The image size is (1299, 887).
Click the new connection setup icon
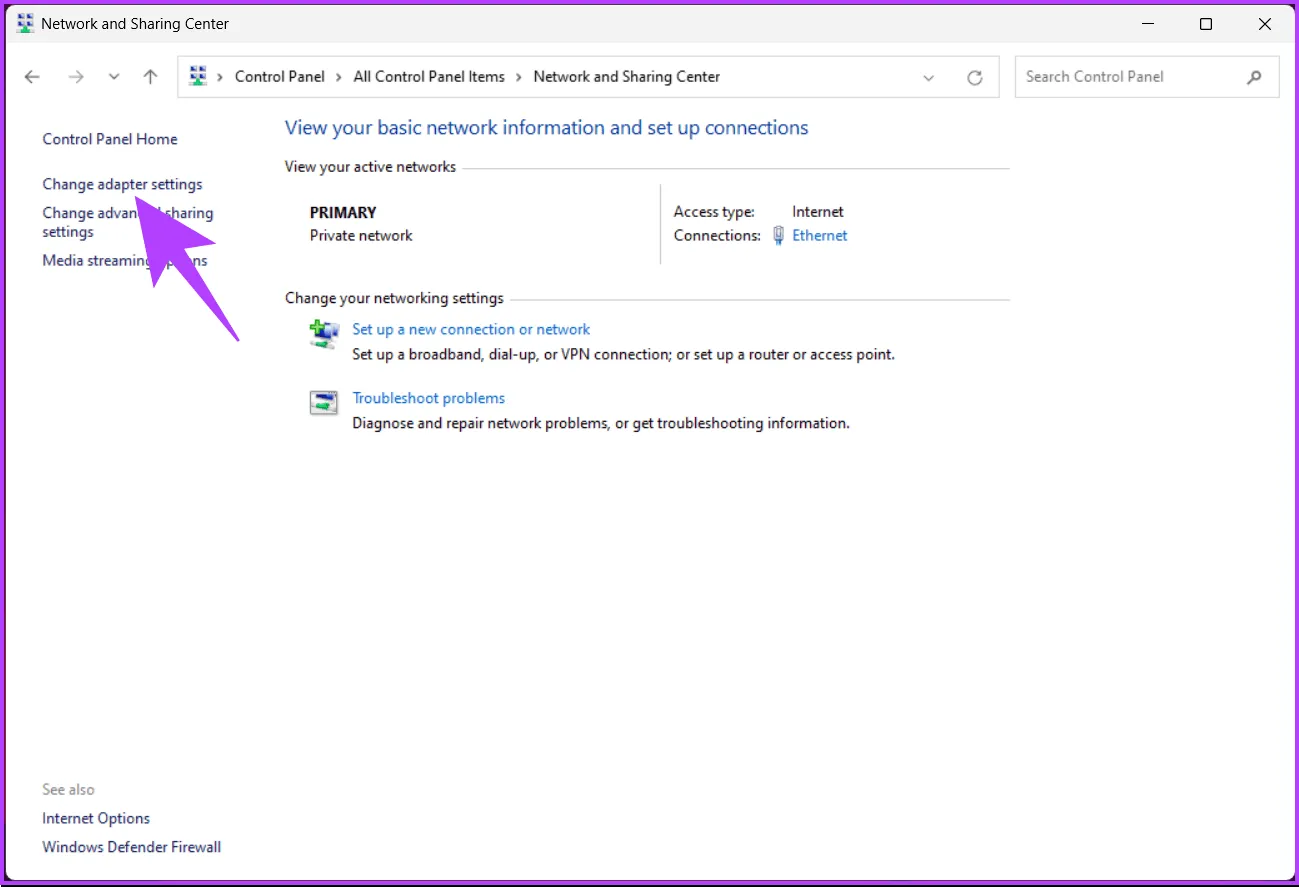[x=324, y=335]
